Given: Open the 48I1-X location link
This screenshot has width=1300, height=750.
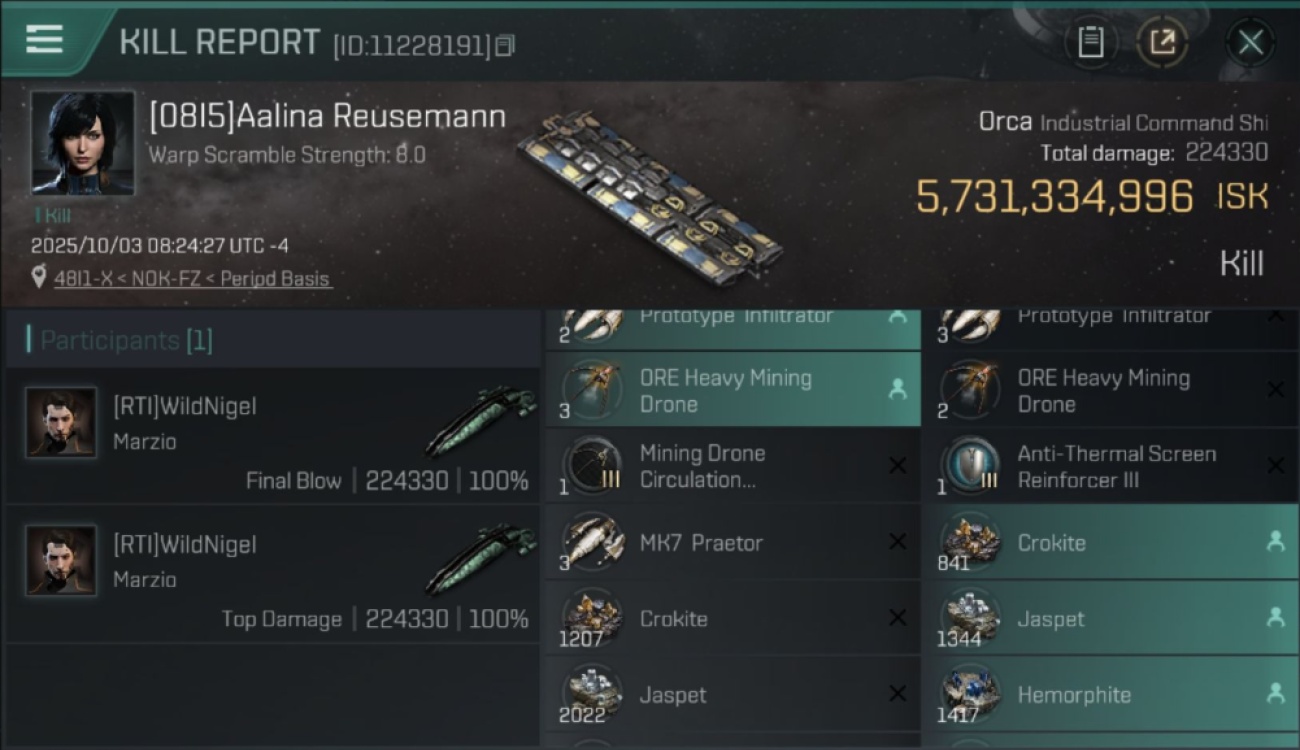Looking at the screenshot, I should pyautogui.click(x=192, y=279).
